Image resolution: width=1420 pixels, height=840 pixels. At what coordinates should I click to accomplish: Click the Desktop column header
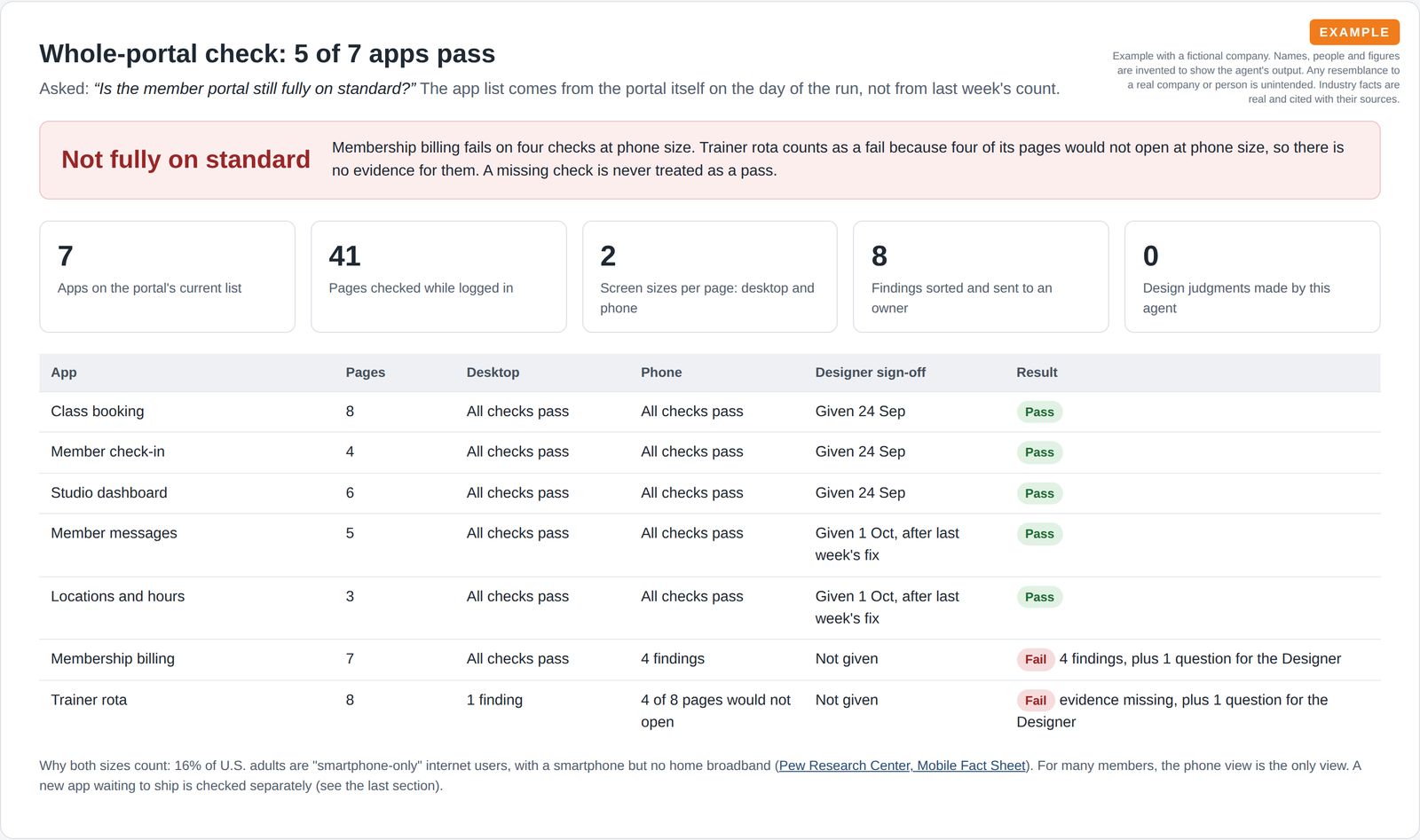coord(493,373)
